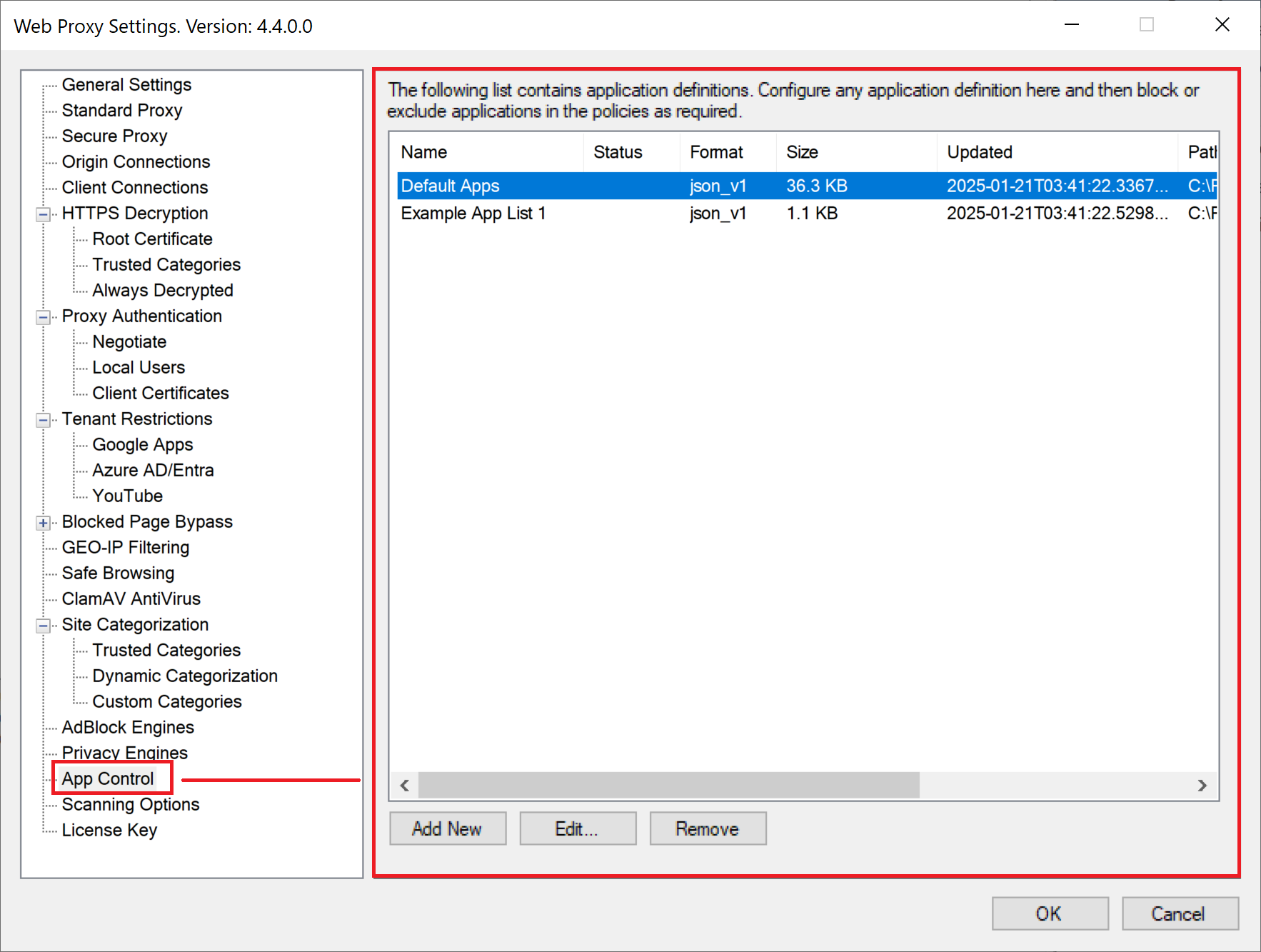Sort list by Size column header
This screenshot has height=952, width=1261.
click(857, 152)
